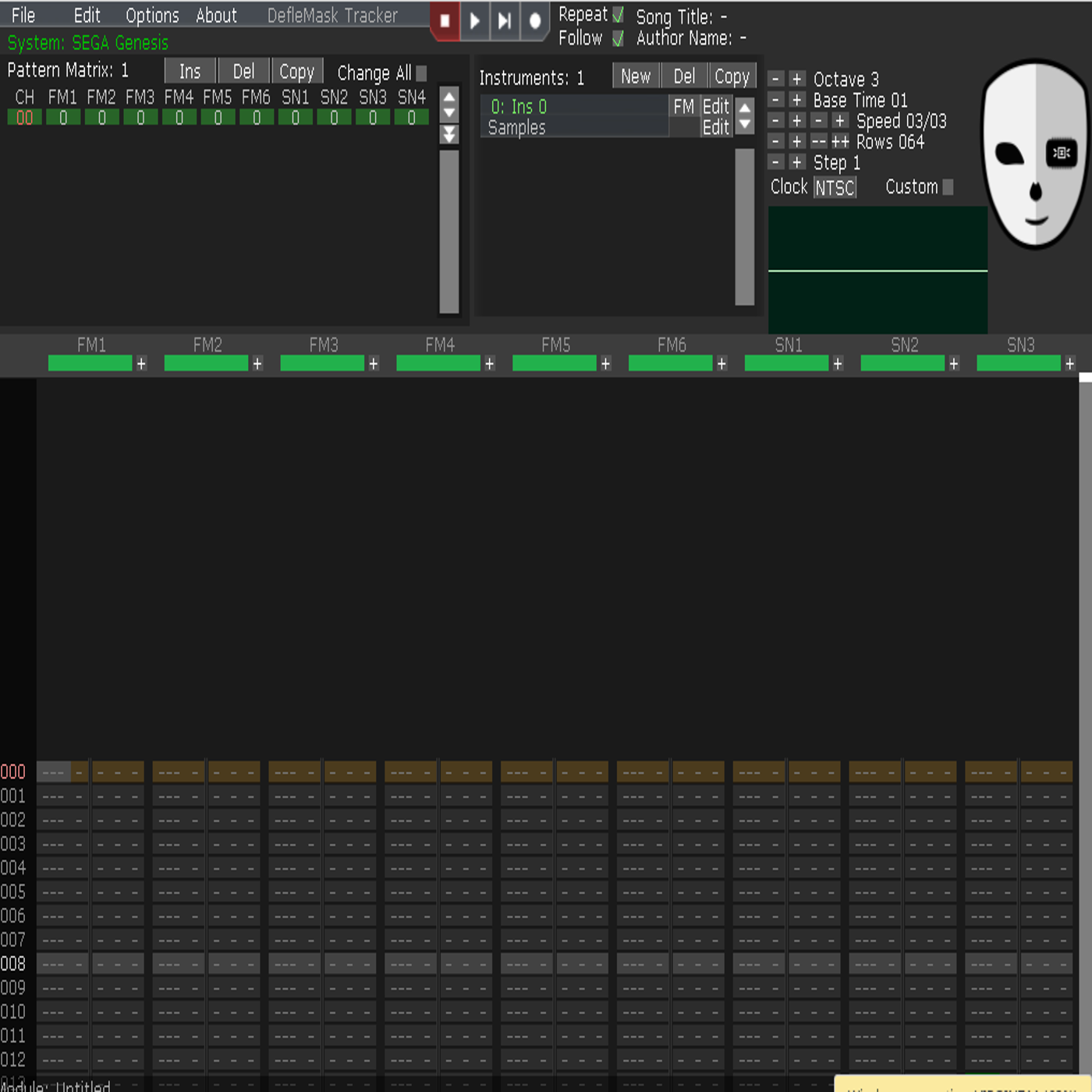This screenshot has height=1092, width=1092.
Task: Click the eye icon on the mask logo
Action: point(1062,153)
